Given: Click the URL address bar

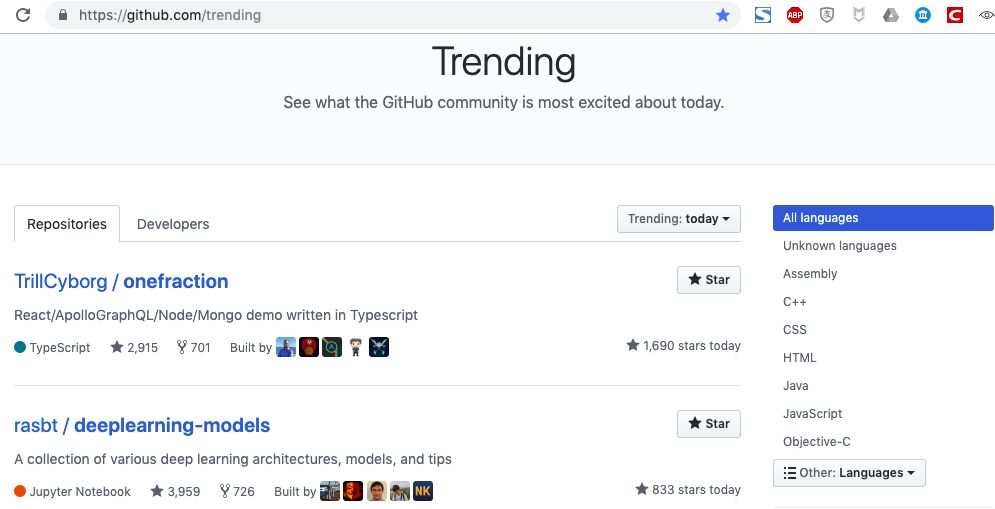Looking at the screenshot, I should click(x=390, y=15).
